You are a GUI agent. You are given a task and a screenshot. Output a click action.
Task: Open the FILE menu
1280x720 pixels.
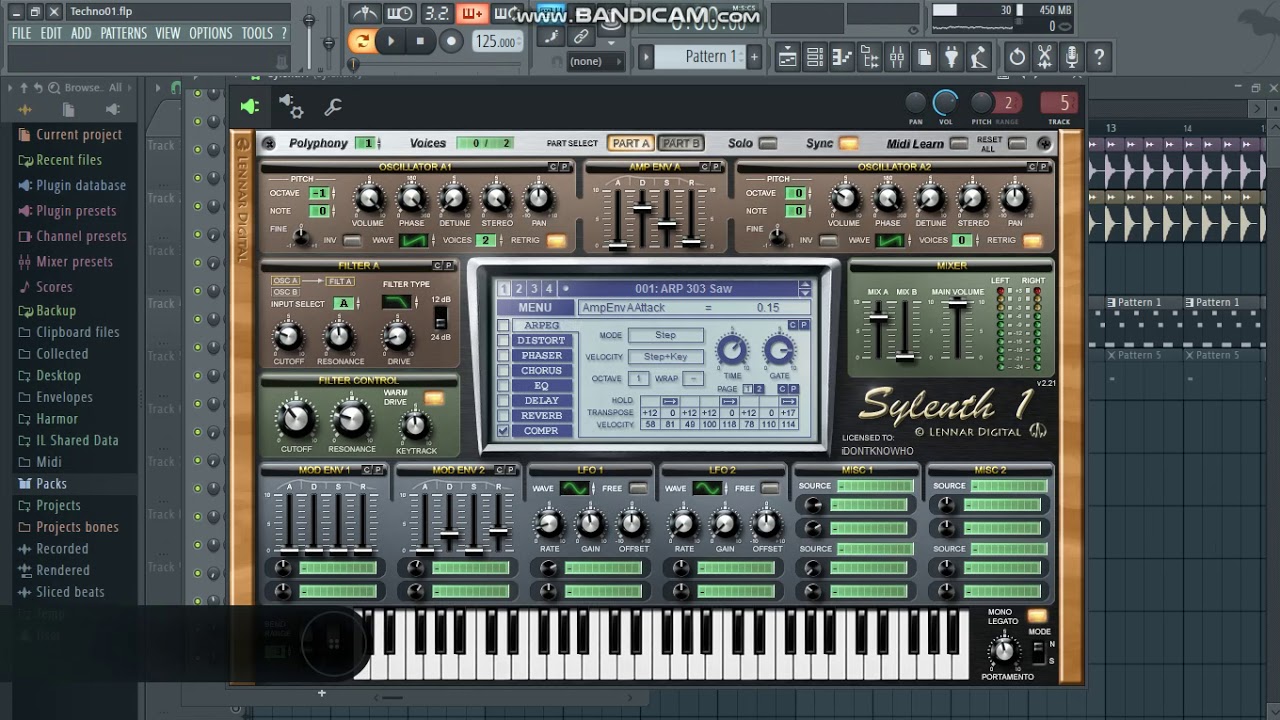click(x=21, y=33)
